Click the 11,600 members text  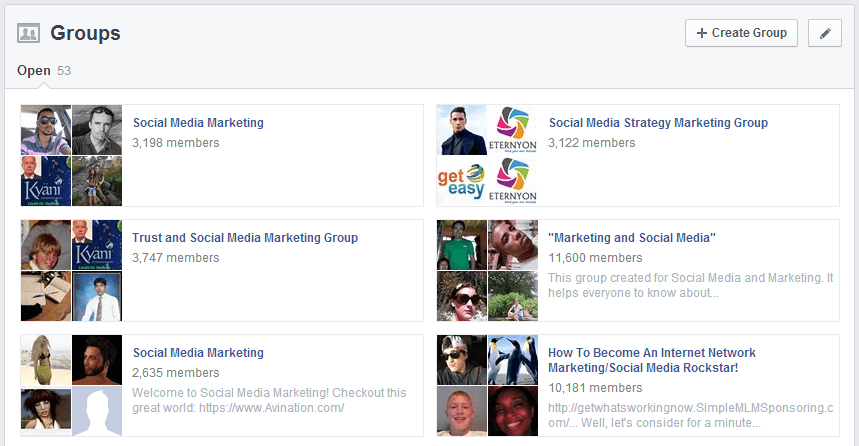(x=595, y=258)
